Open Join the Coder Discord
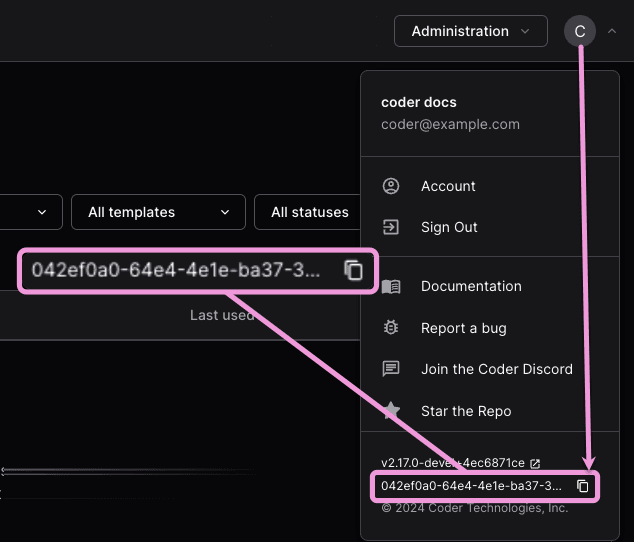The image size is (634, 542). click(490, 369)
